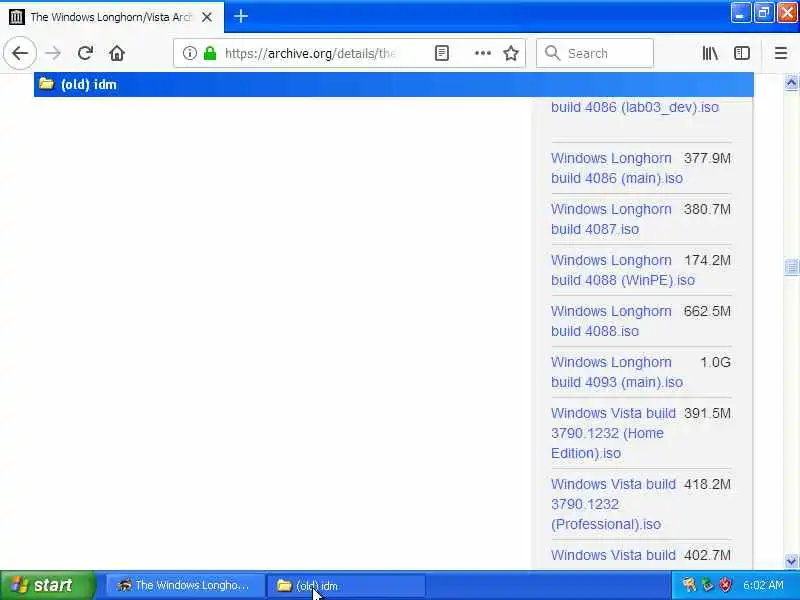
Task: Switch to The Windows Longho... taskbar button
Action: pos(185,585)
